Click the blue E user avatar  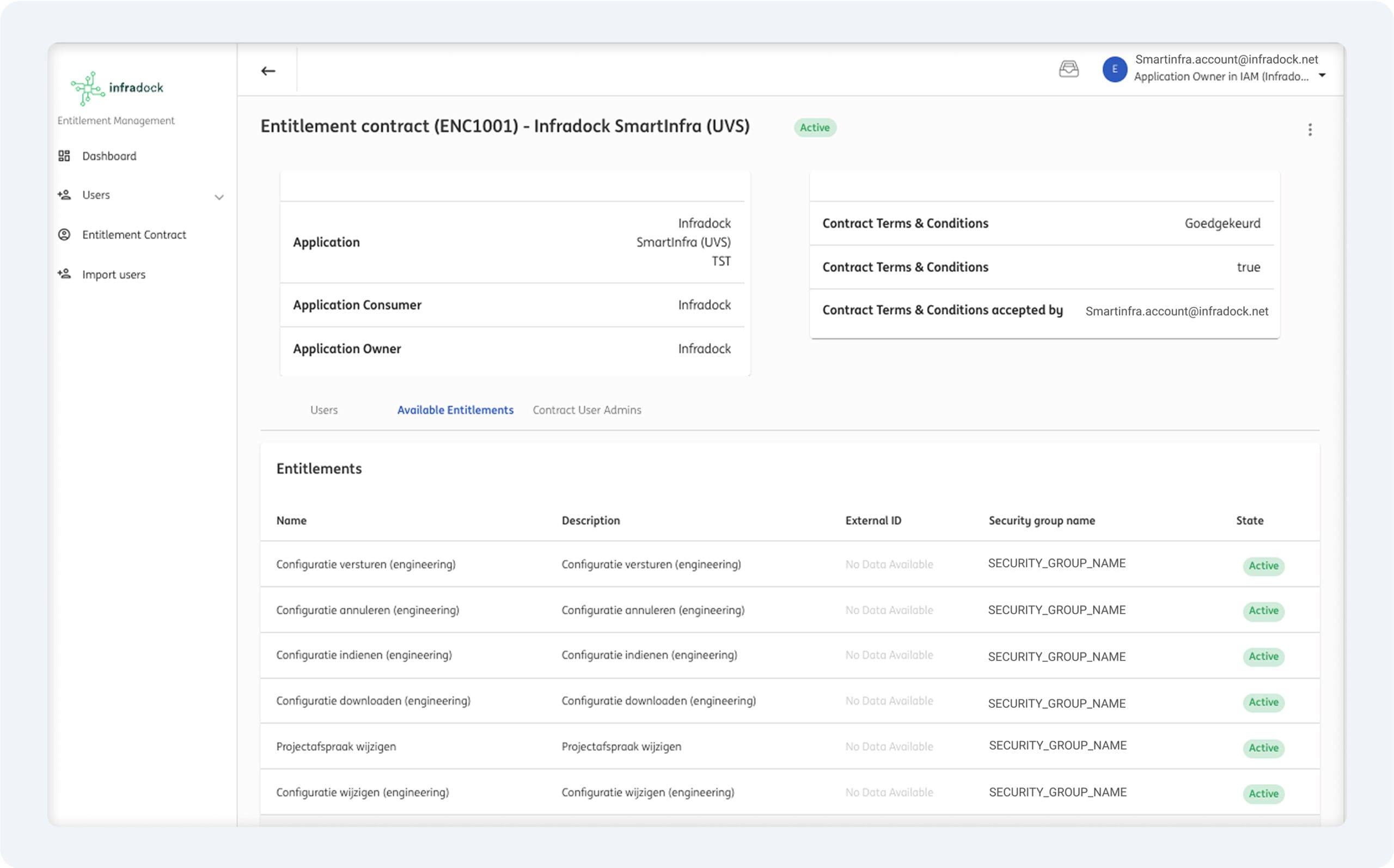pyautogui.click(x=1115, y=70)
